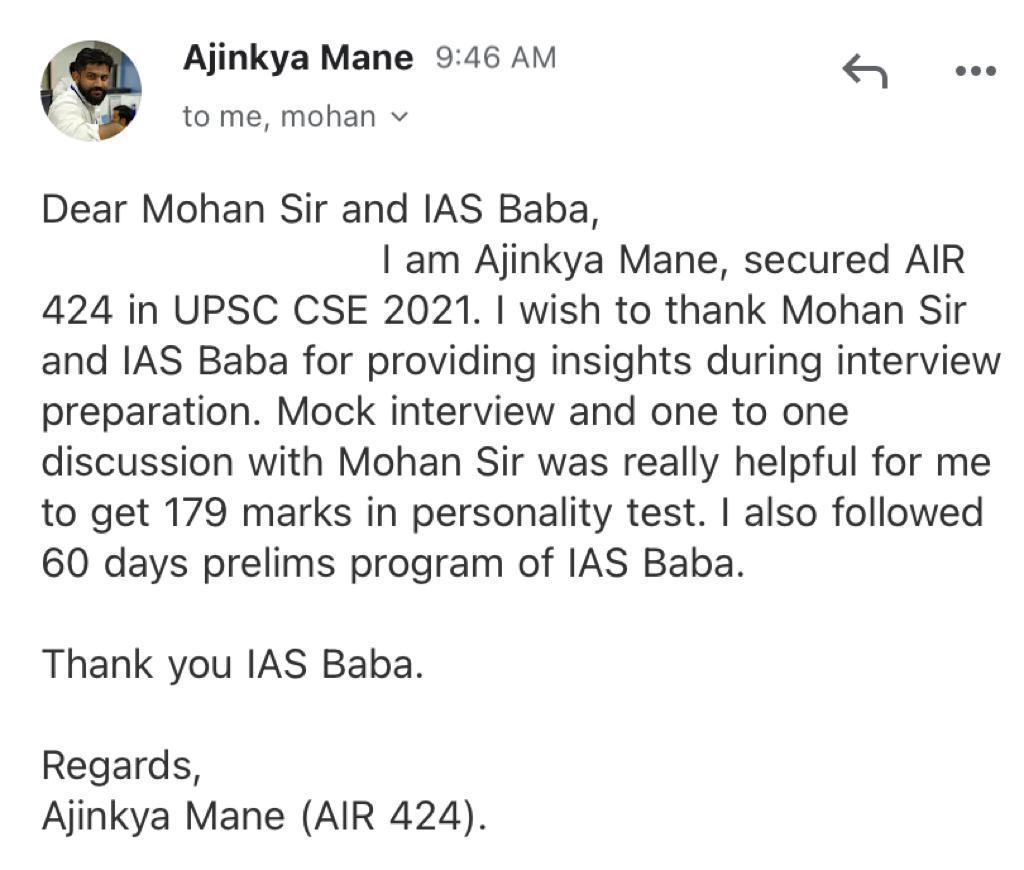Select the "Thank you IAS Baba." line
The height and width of the screenshot is (870, 1024).
[232, 665]
